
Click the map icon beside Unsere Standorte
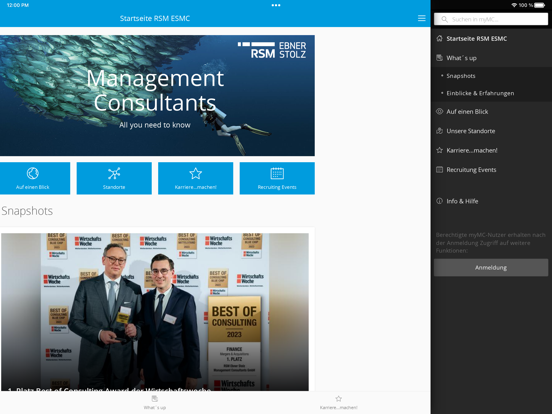[x=439, y=131]
